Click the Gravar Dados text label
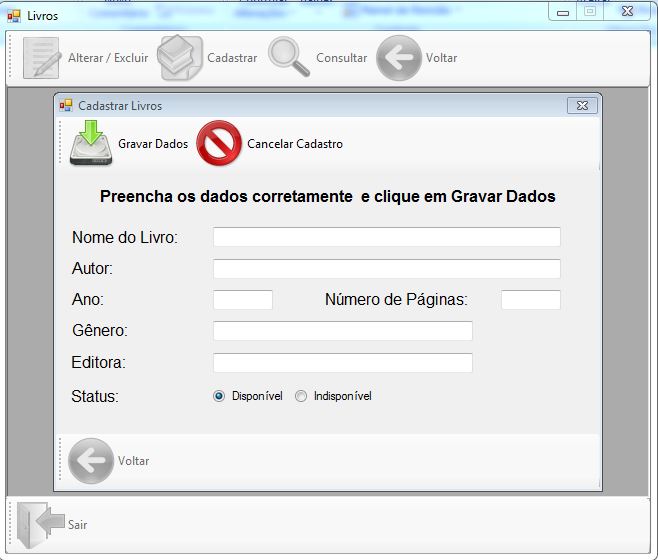The width and height of the screenshot is (658, 560). [x=153, y=144]
